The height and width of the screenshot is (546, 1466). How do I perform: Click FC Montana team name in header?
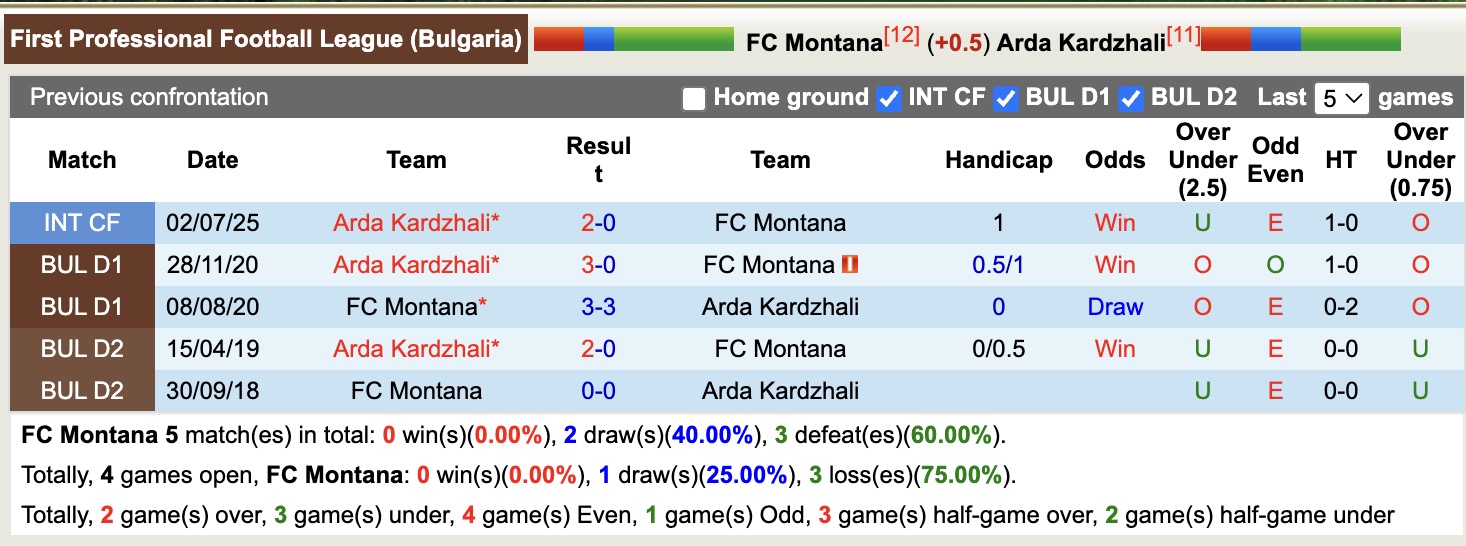click(x=814, y=43)
